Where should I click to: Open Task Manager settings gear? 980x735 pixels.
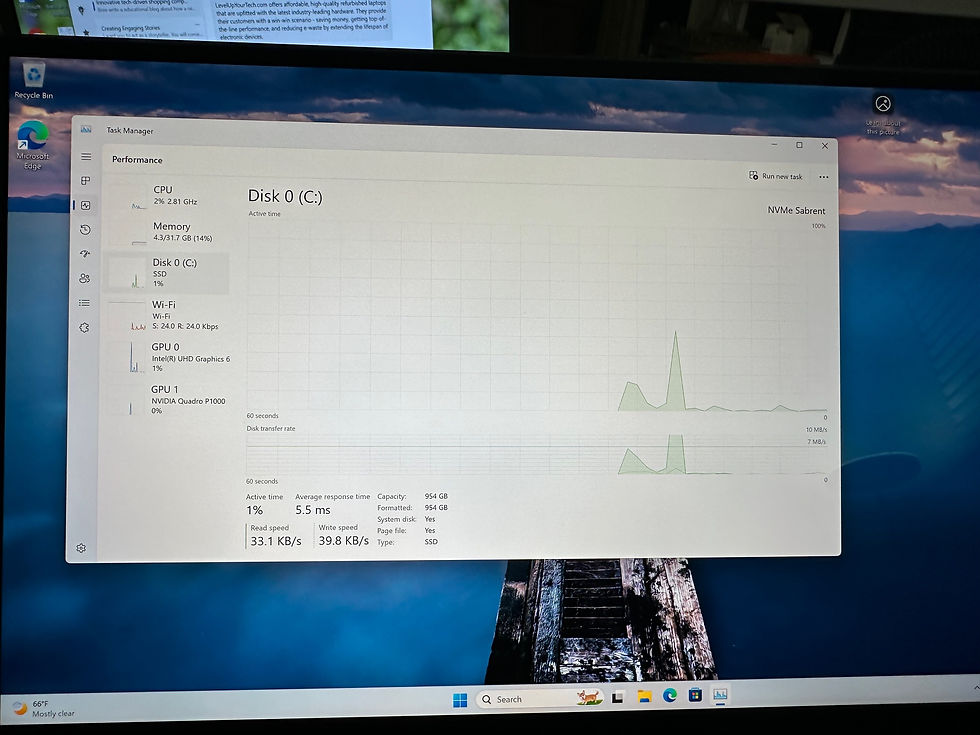(x=81, y=548)
